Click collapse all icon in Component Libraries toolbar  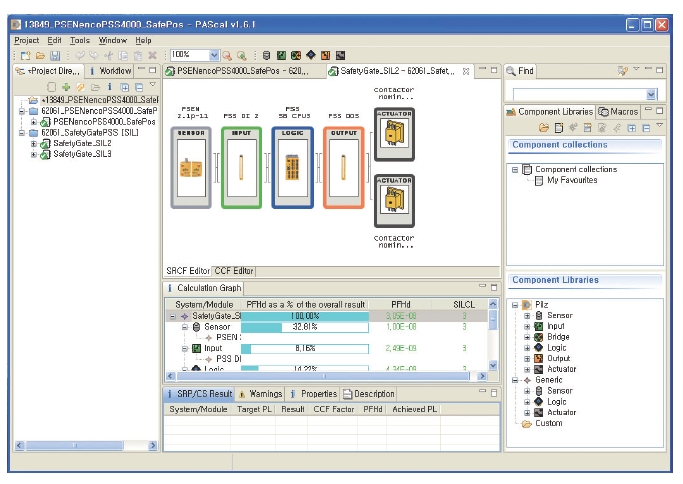(x=646, y=128)
